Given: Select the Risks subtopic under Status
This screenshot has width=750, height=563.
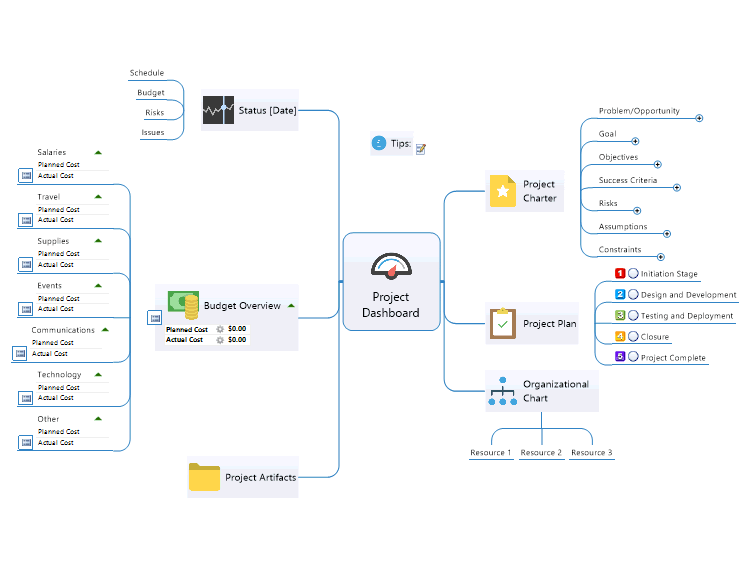Looking at the screenshot, I should (154, 112).
